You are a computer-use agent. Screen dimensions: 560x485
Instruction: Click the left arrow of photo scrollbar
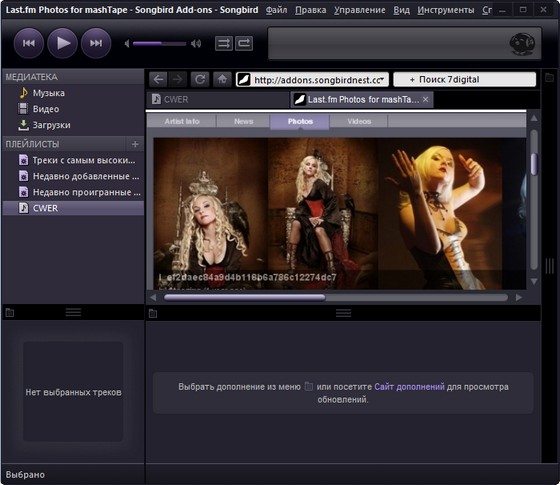click(x=153, y=298)
